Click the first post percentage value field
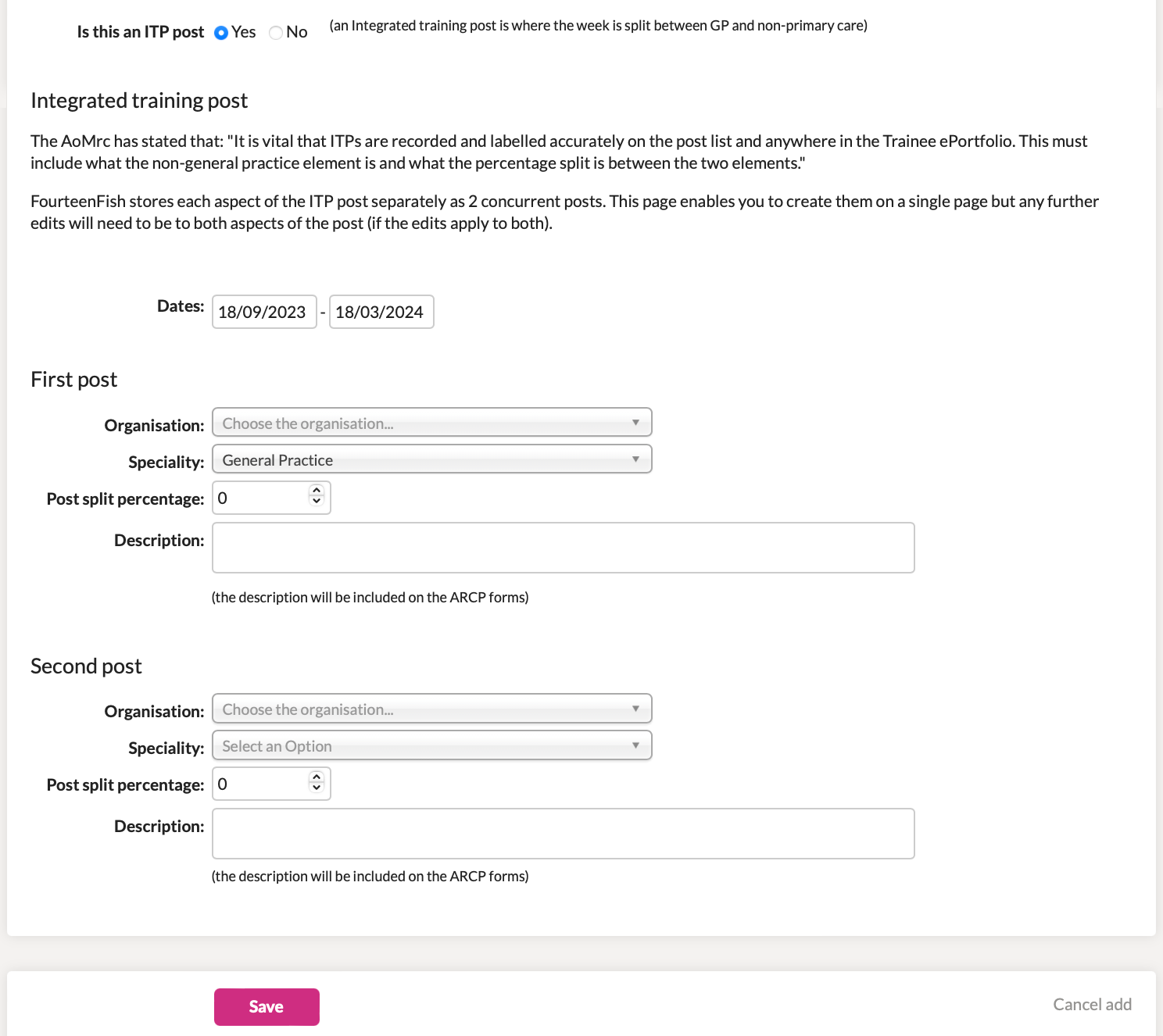Image resolution: width=1163 pixels, height=1036 pixels. [x=258, y=498]
